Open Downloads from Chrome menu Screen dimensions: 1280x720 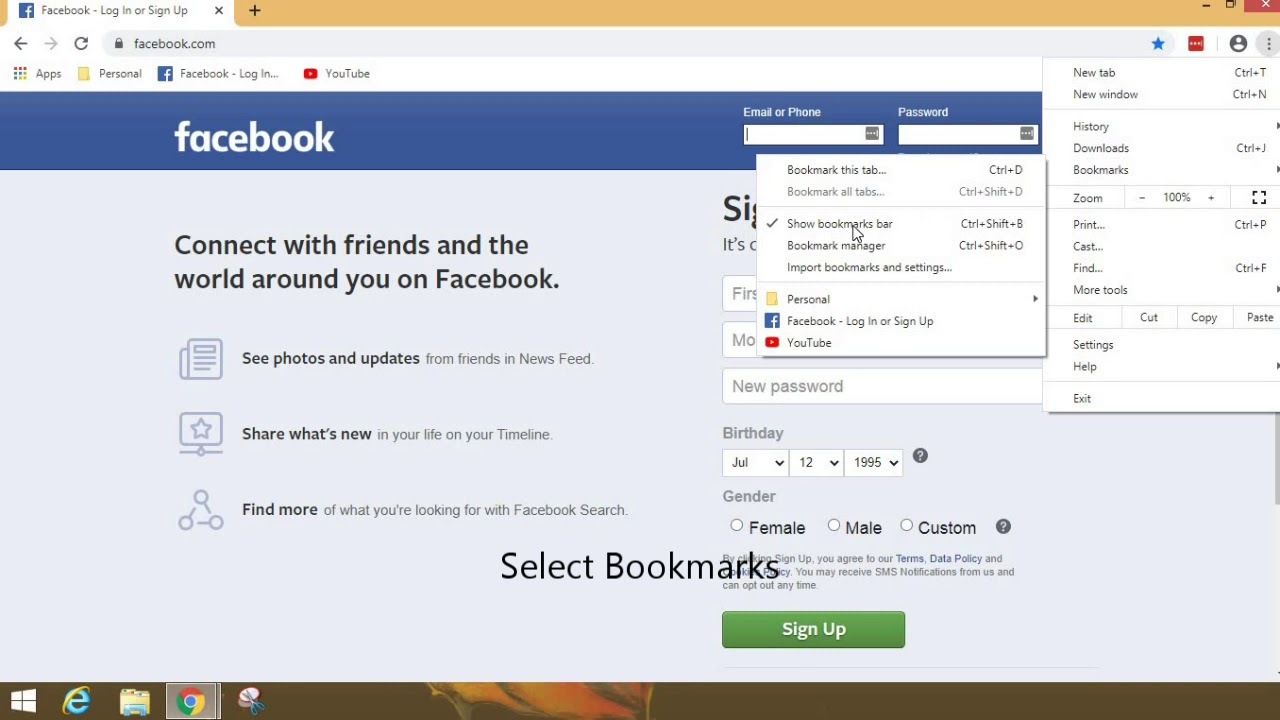pyautogui.click(x=1162, y=149)
